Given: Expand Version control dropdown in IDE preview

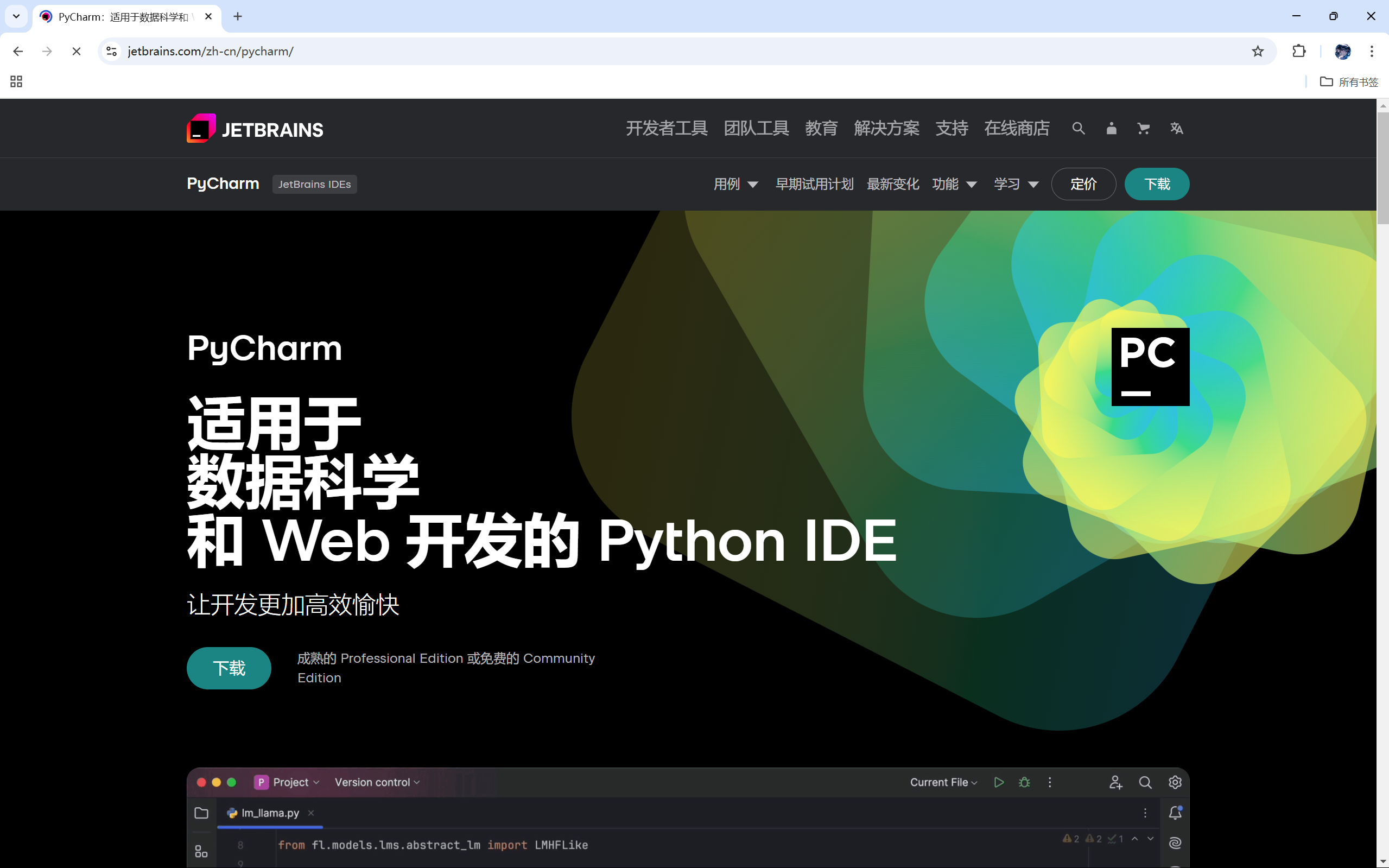Looking at the screenshot, I should [x=377, y=782].
